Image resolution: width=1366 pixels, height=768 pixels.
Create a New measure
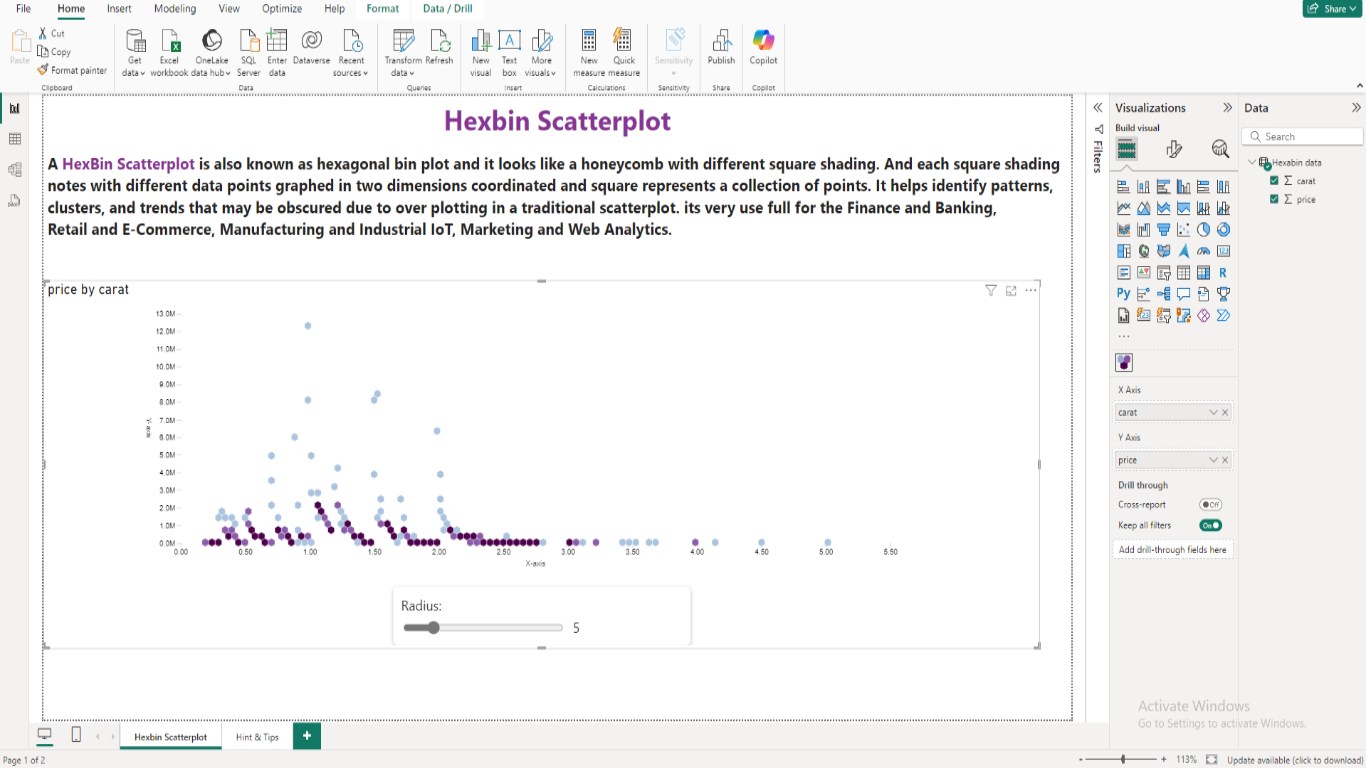[588, 52]
